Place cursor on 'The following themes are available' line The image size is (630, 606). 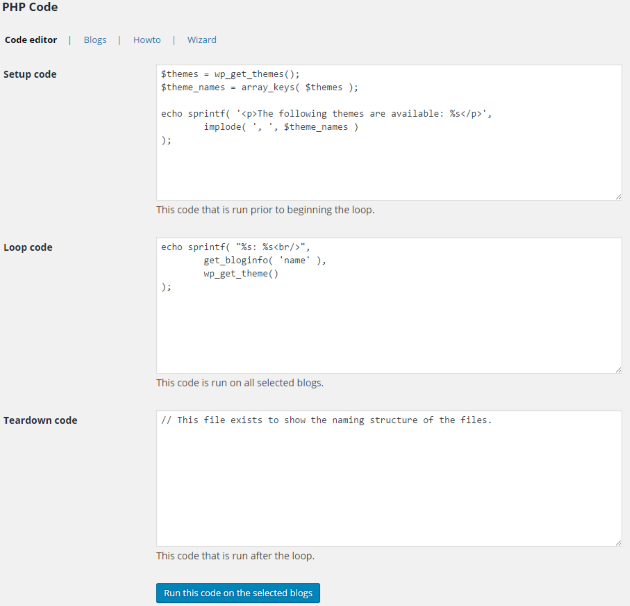click(x=326, y=114)
